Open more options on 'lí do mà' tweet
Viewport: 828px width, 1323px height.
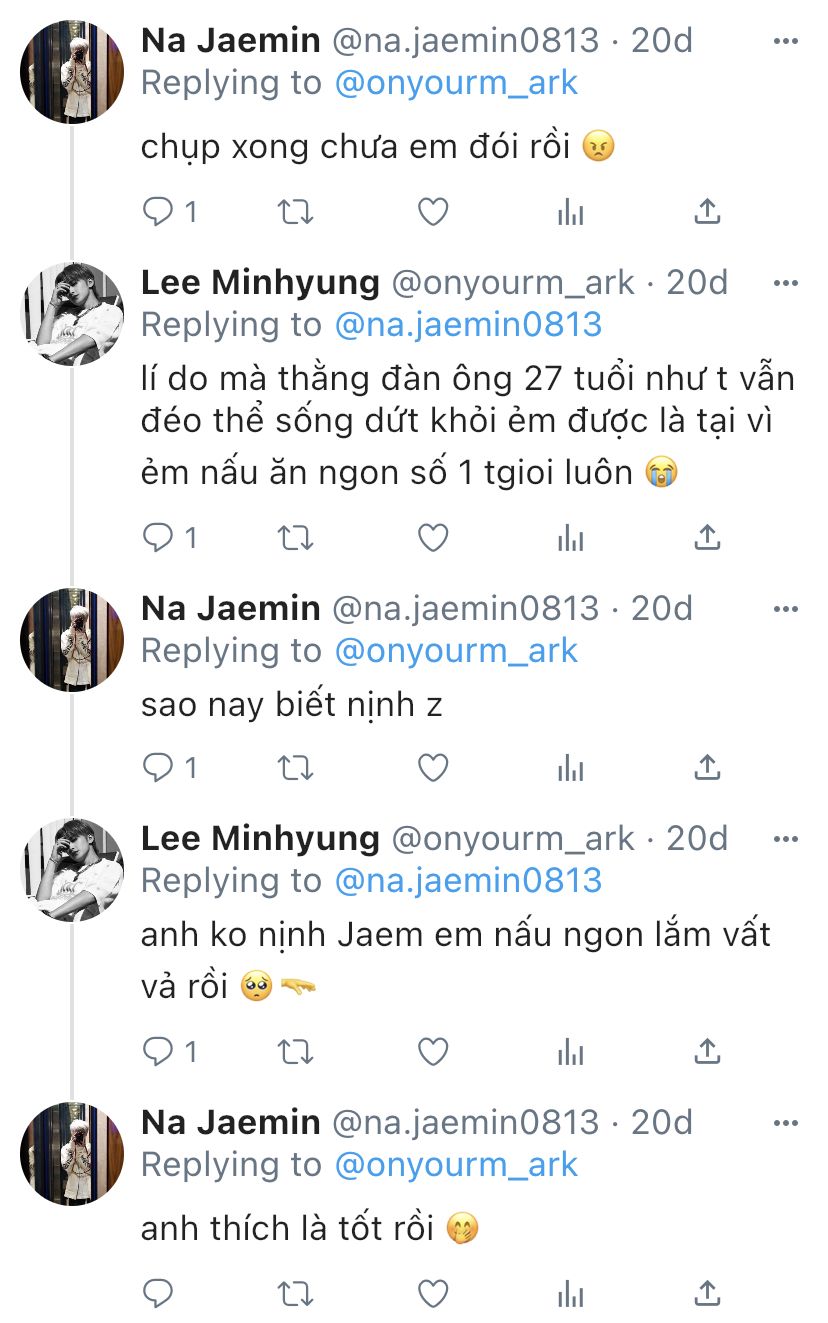pos(787,283)
